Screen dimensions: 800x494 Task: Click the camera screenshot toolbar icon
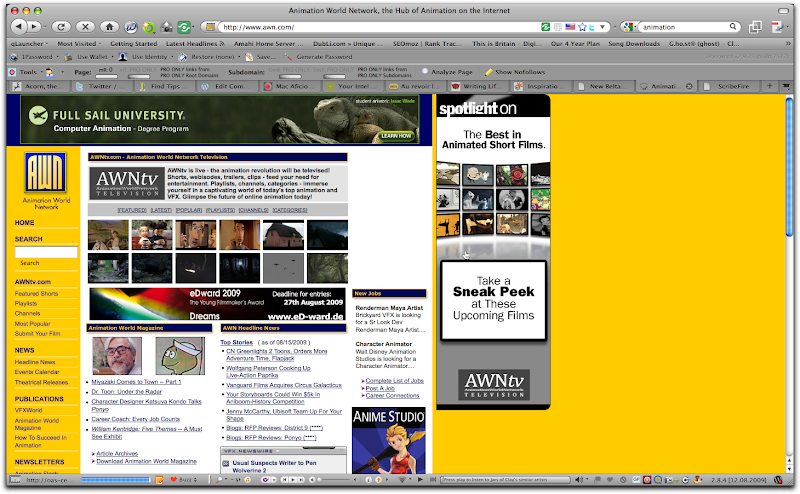click(x=166, y=27)
